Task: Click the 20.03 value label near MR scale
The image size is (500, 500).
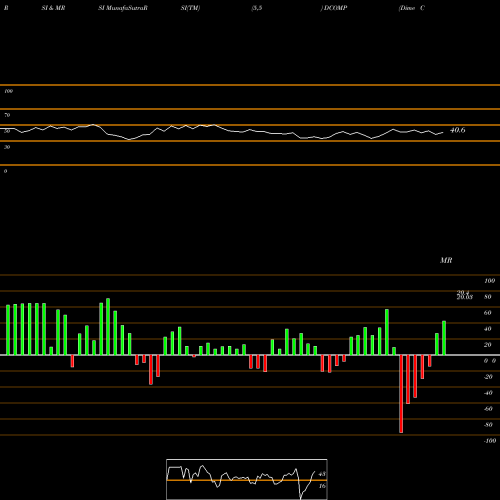Action: tap(464, 297)
